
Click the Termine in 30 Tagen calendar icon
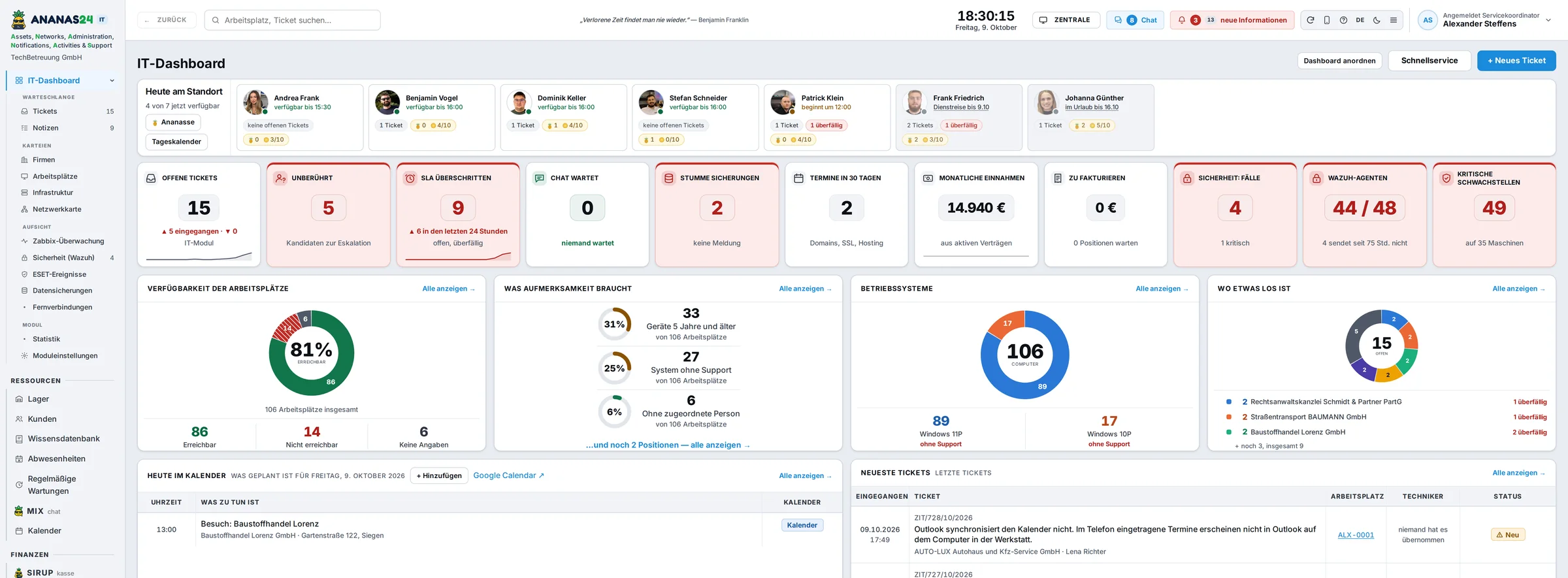click(798, 178)
